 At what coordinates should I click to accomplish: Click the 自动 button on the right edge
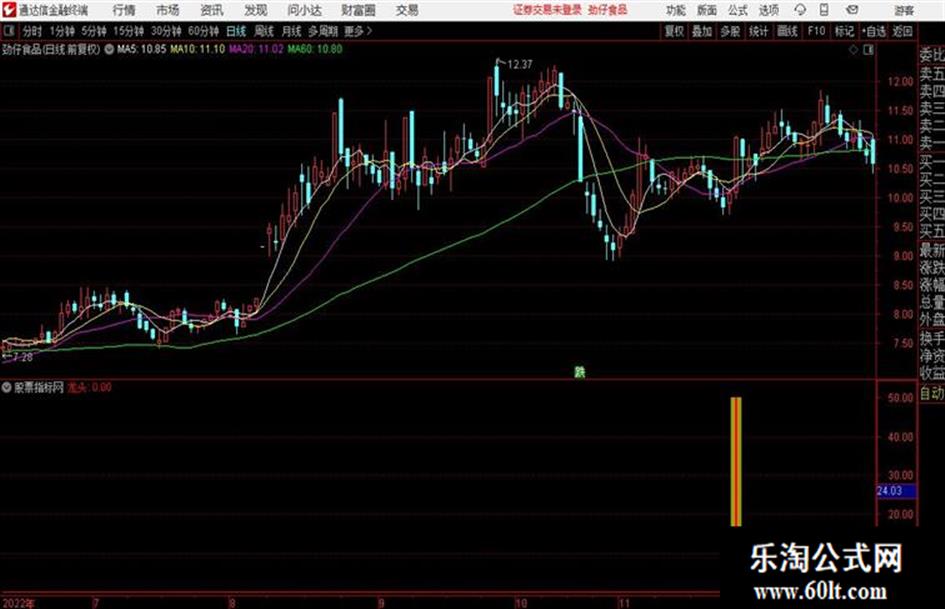932,393
